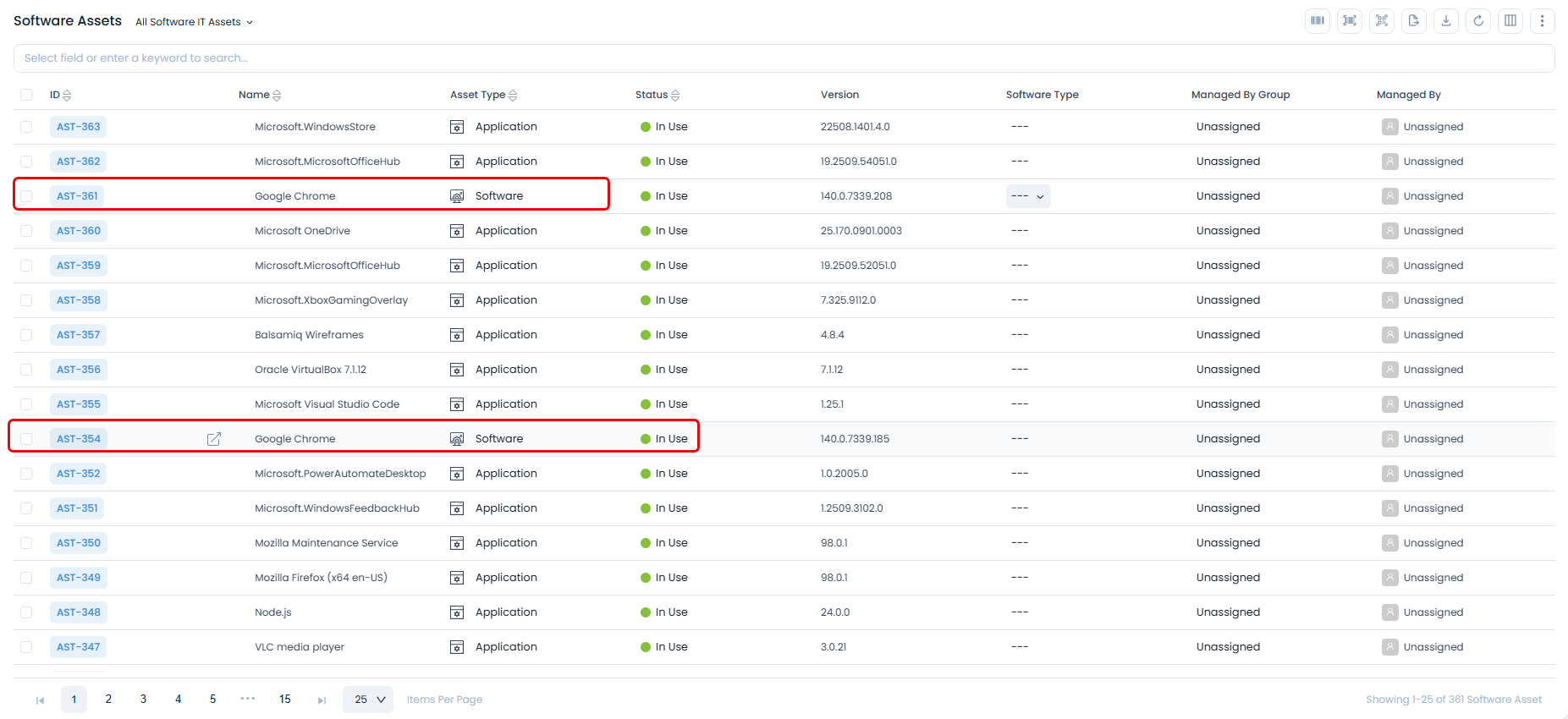
Task: Jump to page 15 in the pagination
Action: tap(285, 700)
